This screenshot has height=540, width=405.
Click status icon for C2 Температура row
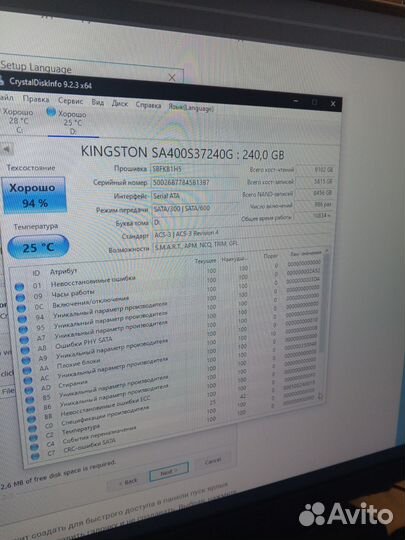(33, 438)
